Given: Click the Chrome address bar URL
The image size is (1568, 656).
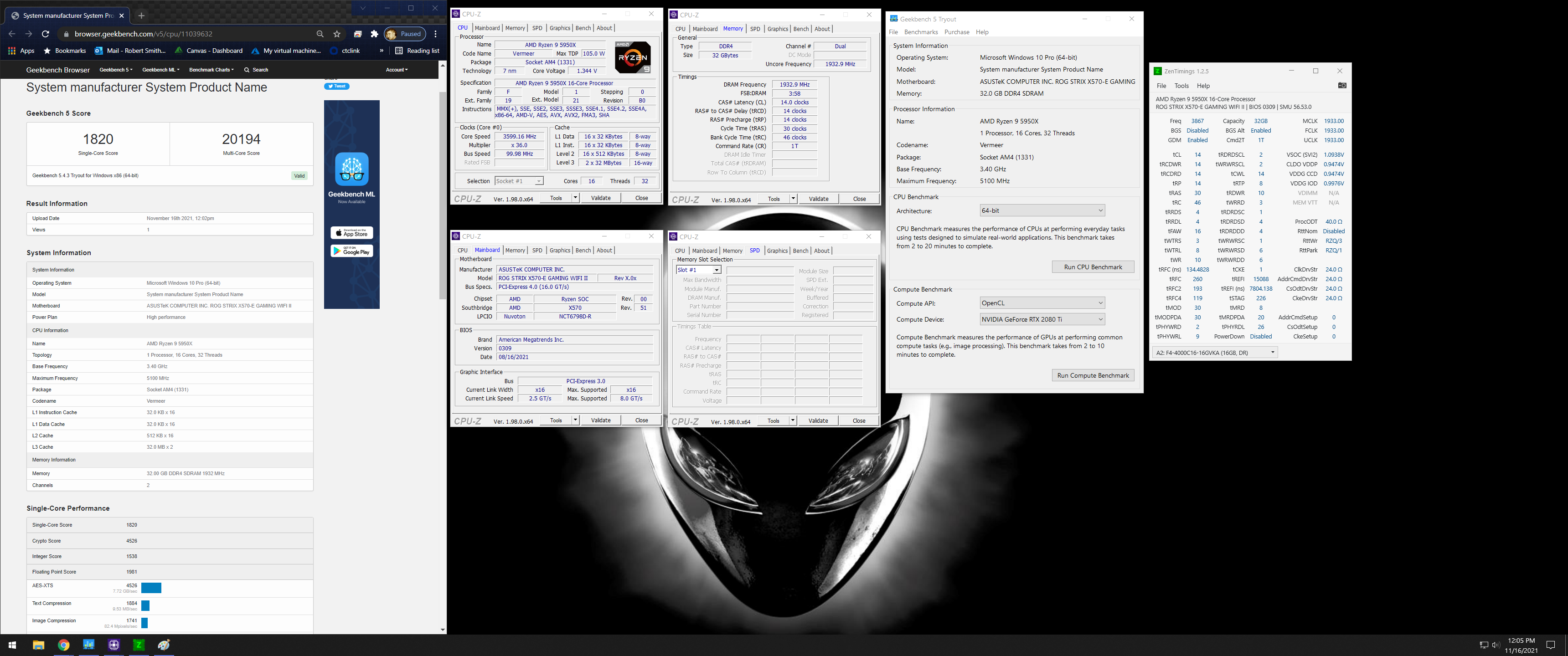Looking at the screenshot, I should click(x=143, y=34).
